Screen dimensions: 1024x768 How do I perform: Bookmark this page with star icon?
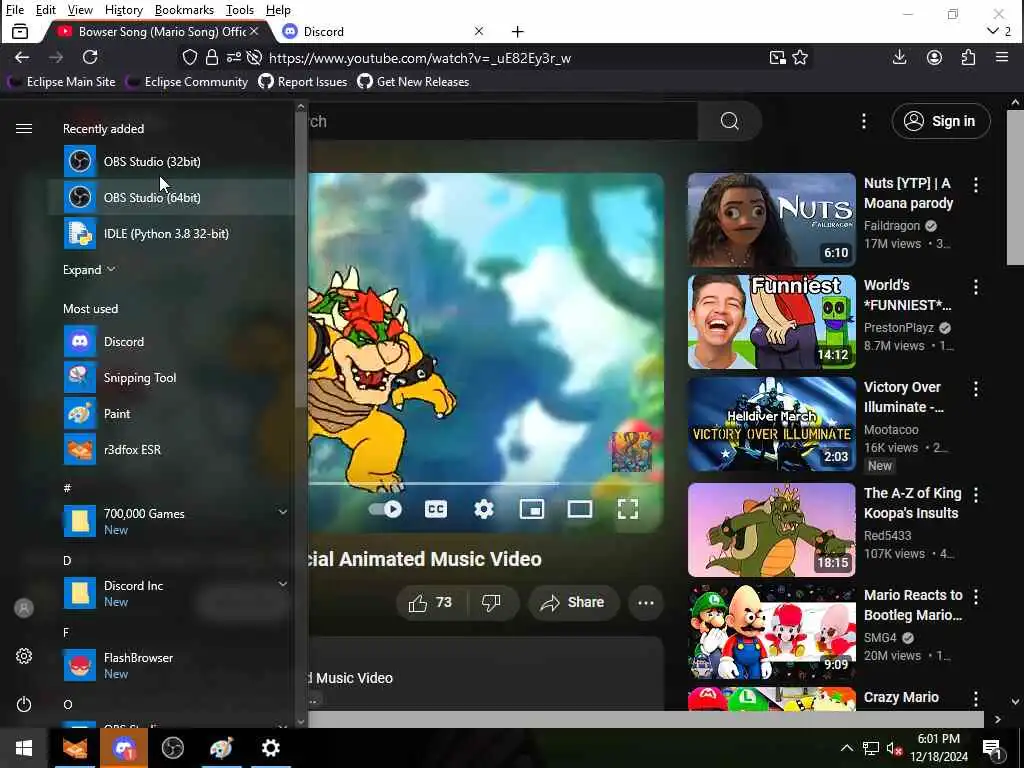point(800,58)
